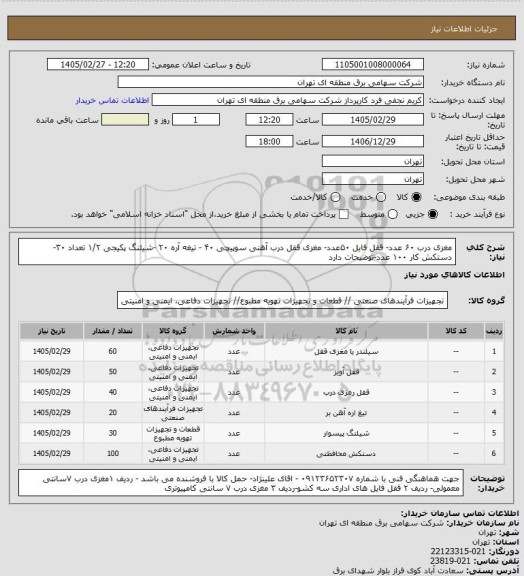Click the واحد شمارش column header
The width and height of the screenshot is (524, 576).
tap(234, 331)
